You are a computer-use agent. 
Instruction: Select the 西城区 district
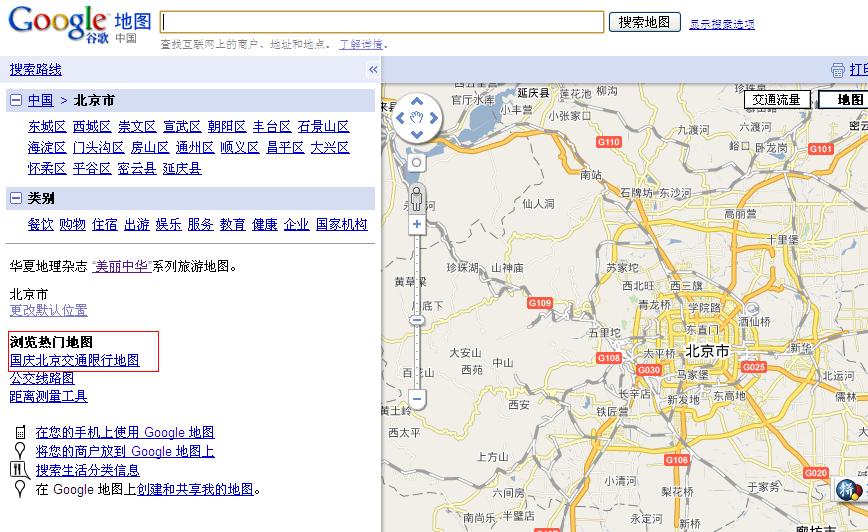92,127
